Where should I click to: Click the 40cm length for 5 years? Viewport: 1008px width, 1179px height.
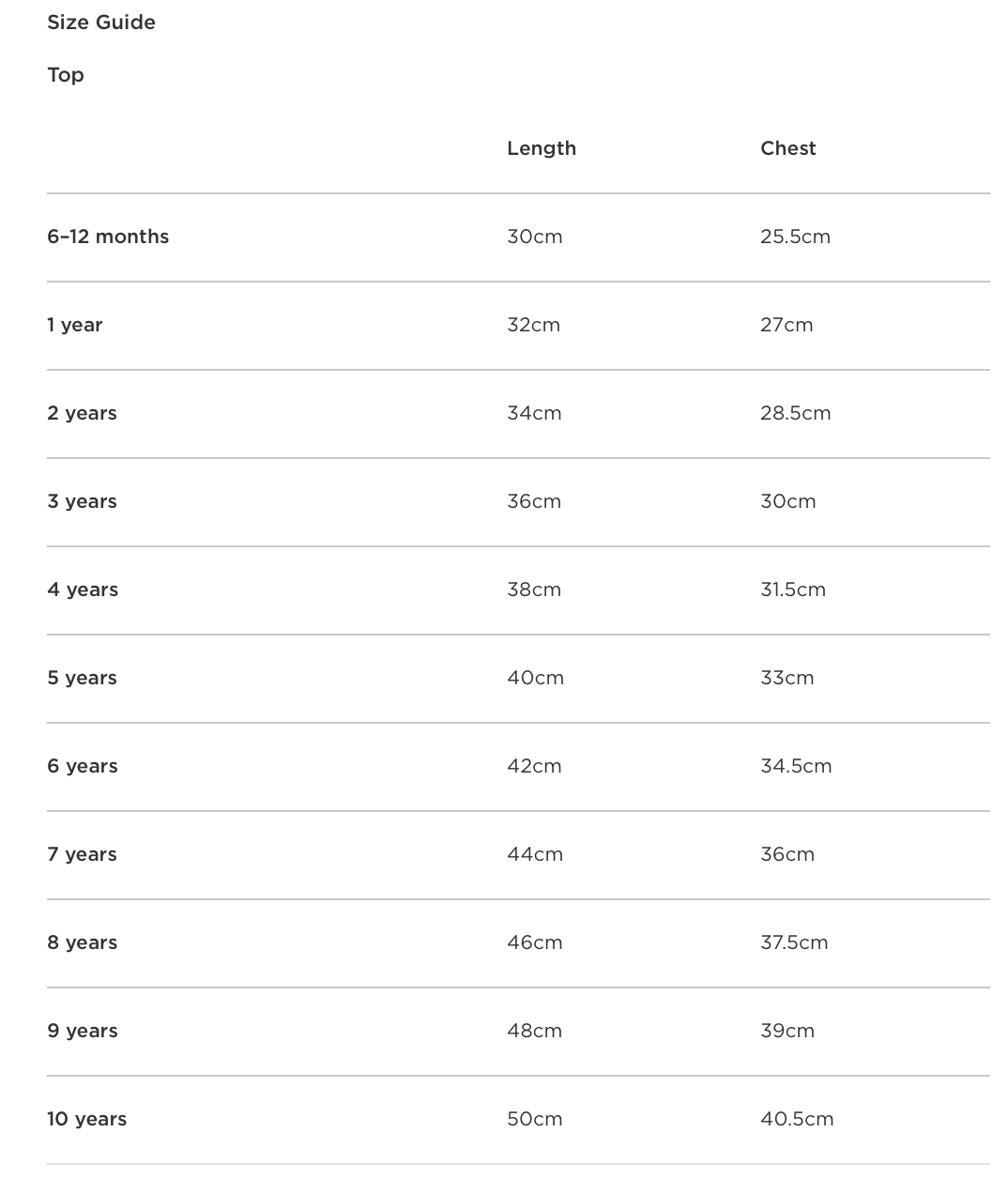coord(536,678)
